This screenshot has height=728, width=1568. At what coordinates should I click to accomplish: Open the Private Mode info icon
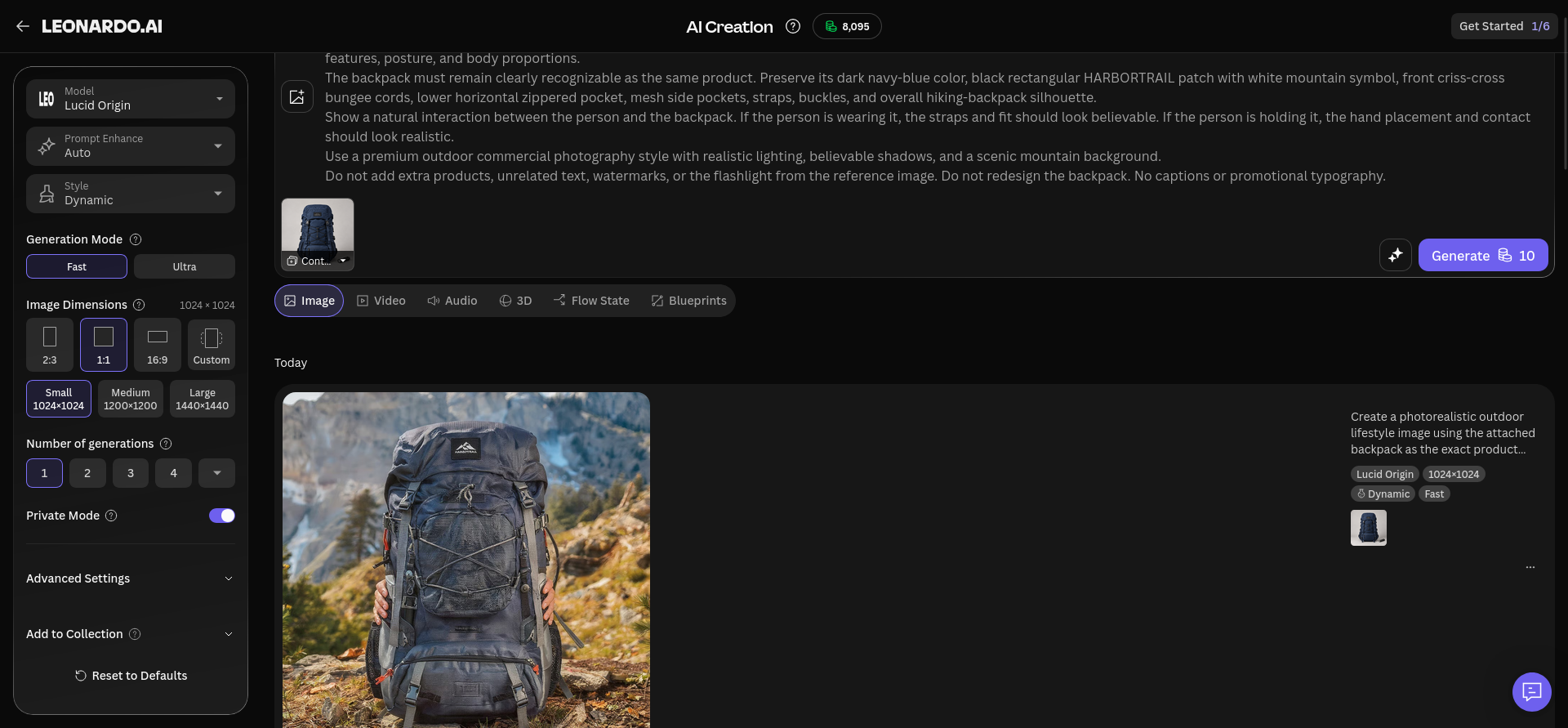111,516
